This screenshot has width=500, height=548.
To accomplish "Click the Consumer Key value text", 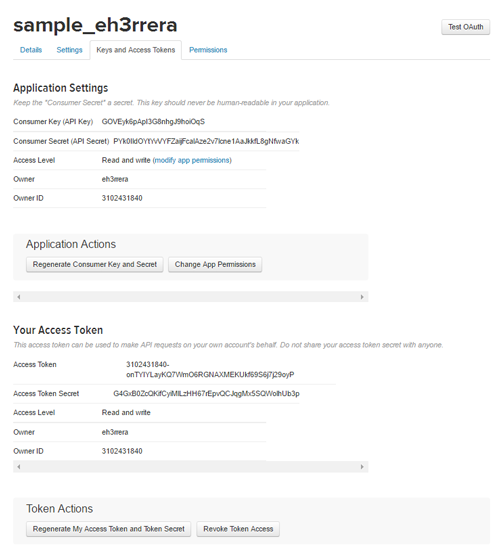I will (x=153, y=122).
